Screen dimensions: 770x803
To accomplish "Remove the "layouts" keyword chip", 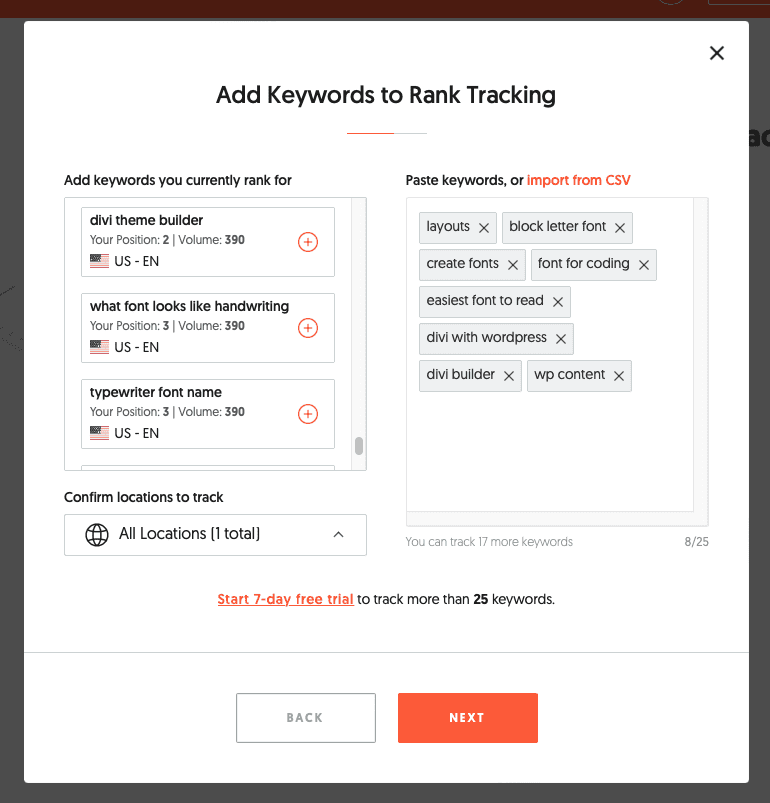I will [x=484, y=227].
